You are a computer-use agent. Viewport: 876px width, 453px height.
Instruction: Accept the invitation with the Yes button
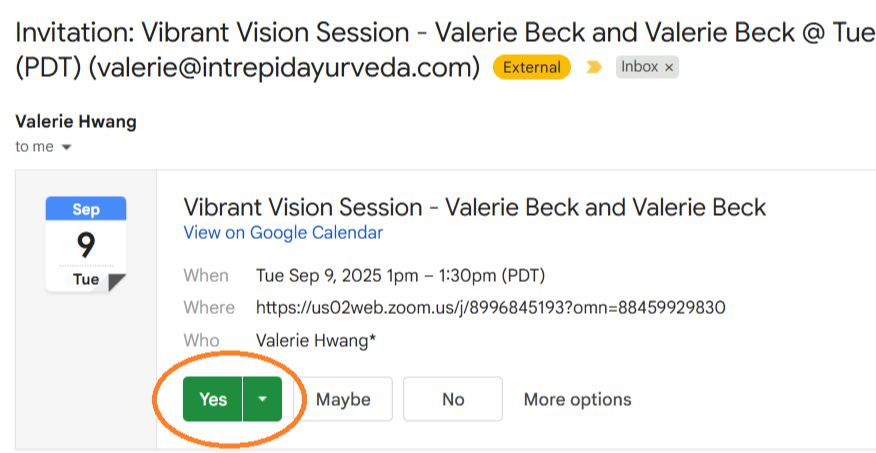coord(212,399)
